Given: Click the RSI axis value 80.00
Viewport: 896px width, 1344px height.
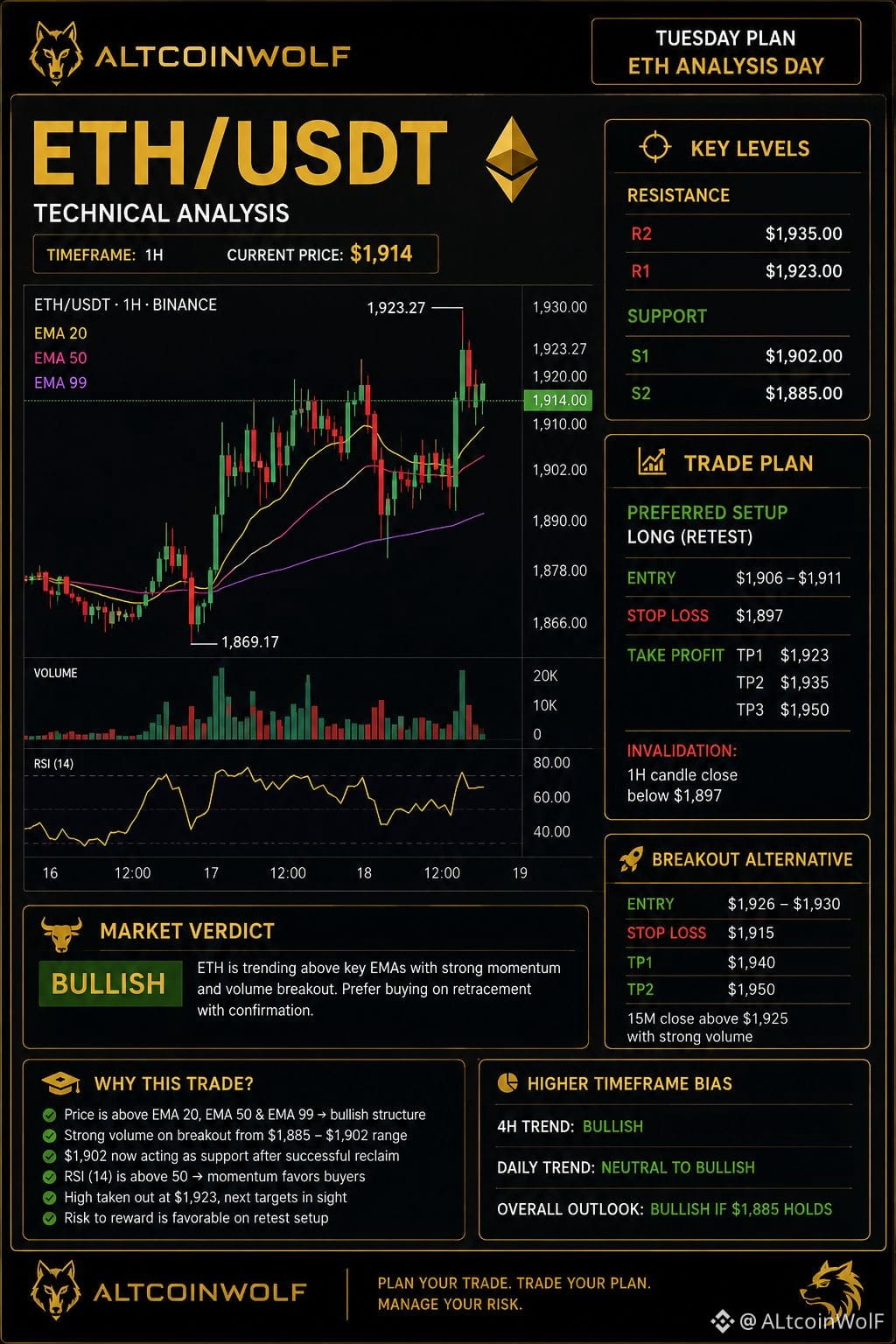Looking at the screenshot, I should [551, 763].
